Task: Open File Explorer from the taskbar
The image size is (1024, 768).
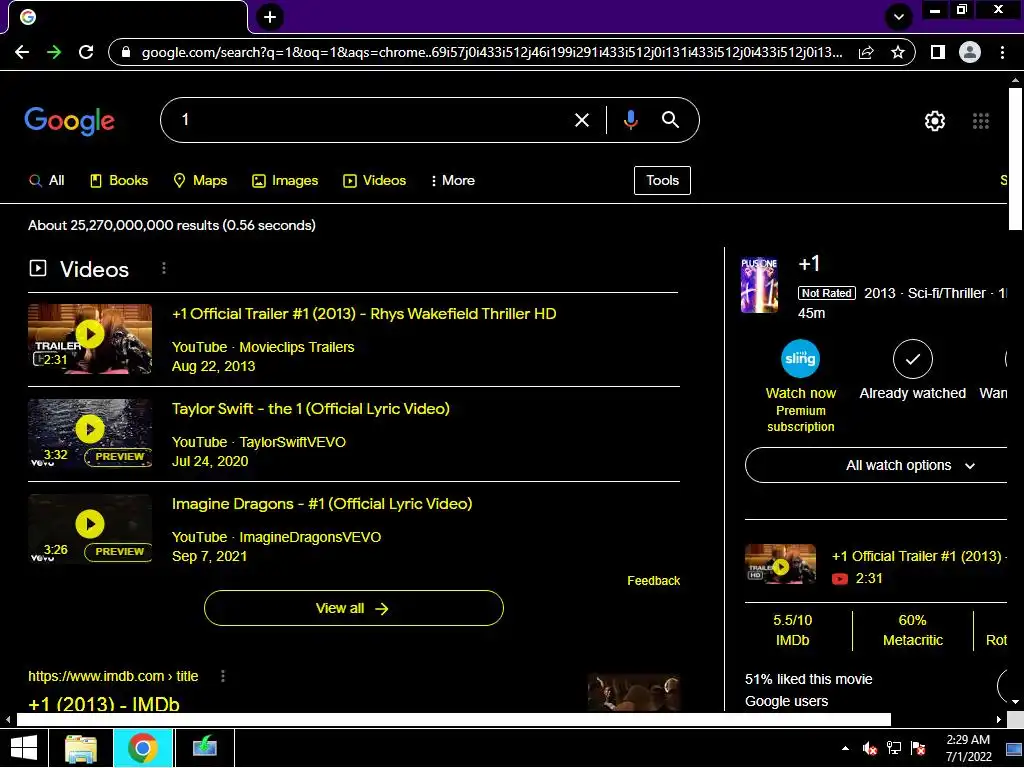Action: (81, 748)
